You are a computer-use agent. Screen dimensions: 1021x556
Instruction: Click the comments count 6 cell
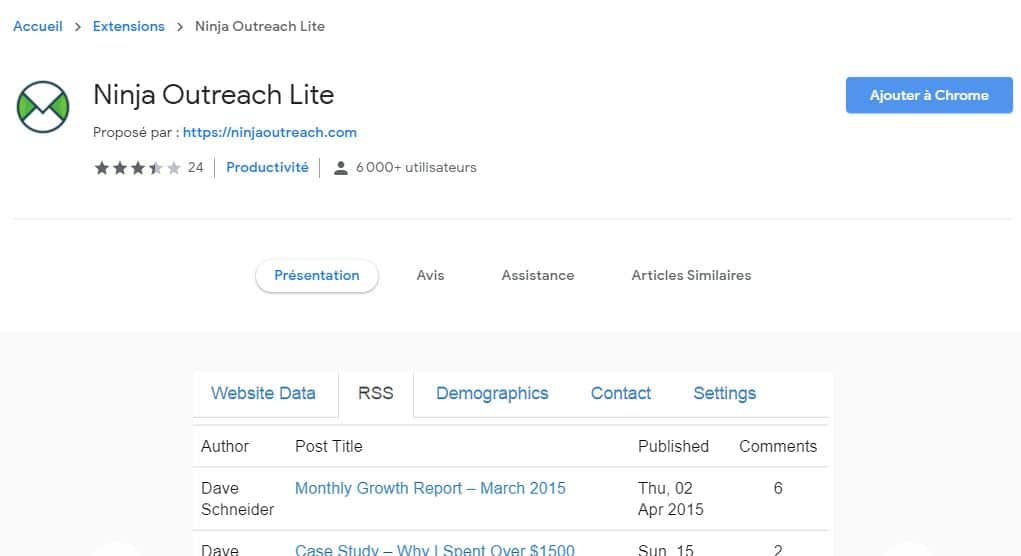point(777,488)
